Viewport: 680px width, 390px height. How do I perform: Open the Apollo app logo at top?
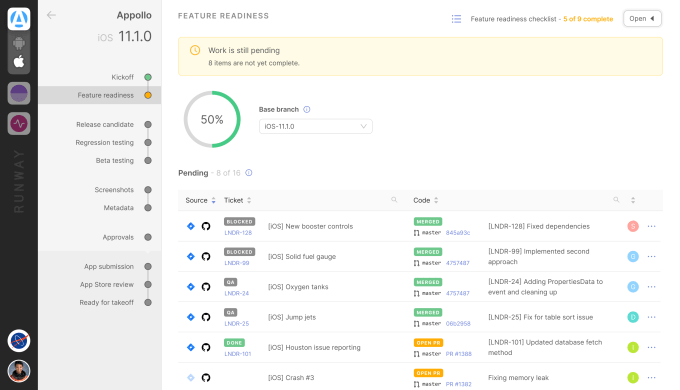[19, 19]
